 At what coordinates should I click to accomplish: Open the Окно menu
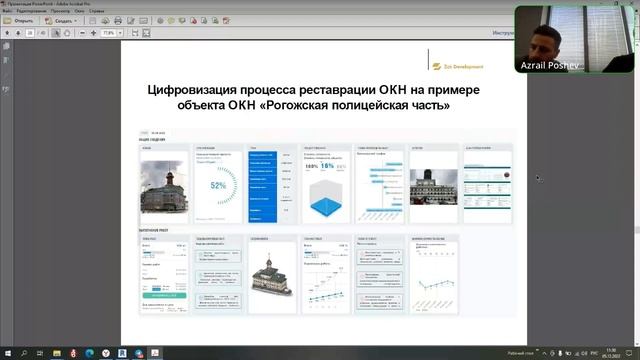click(x=79, y=11)
